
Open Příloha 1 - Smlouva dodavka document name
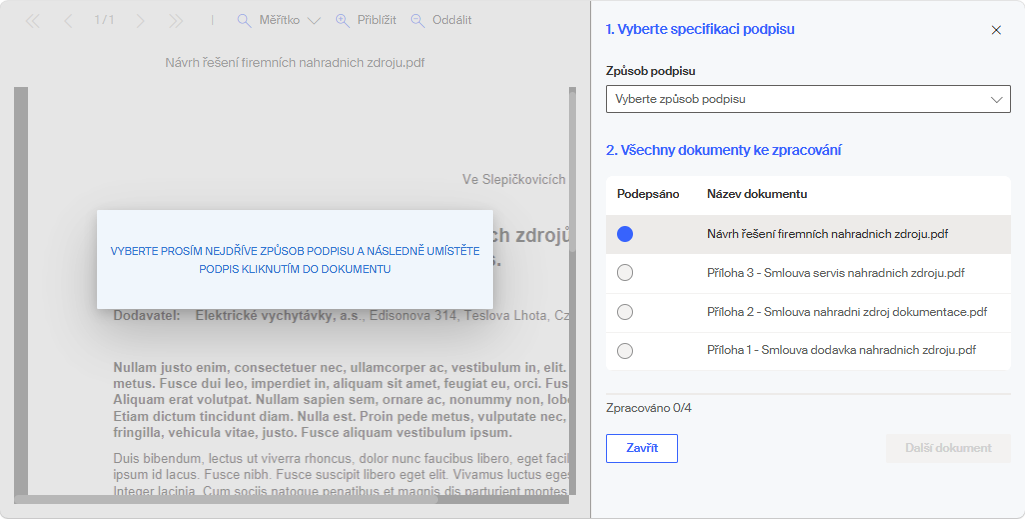tap(841, 350)
